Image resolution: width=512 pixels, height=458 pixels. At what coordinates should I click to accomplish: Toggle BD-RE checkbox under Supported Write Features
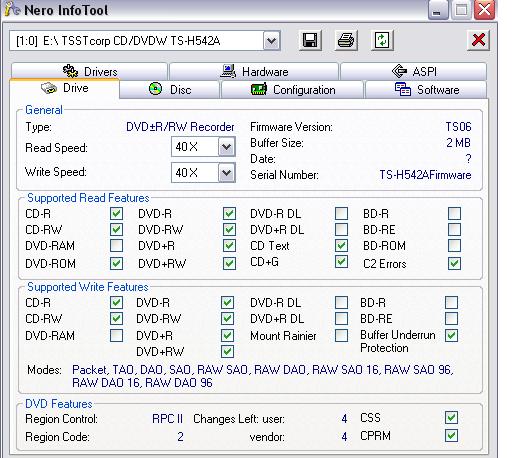tap(451, 319)
